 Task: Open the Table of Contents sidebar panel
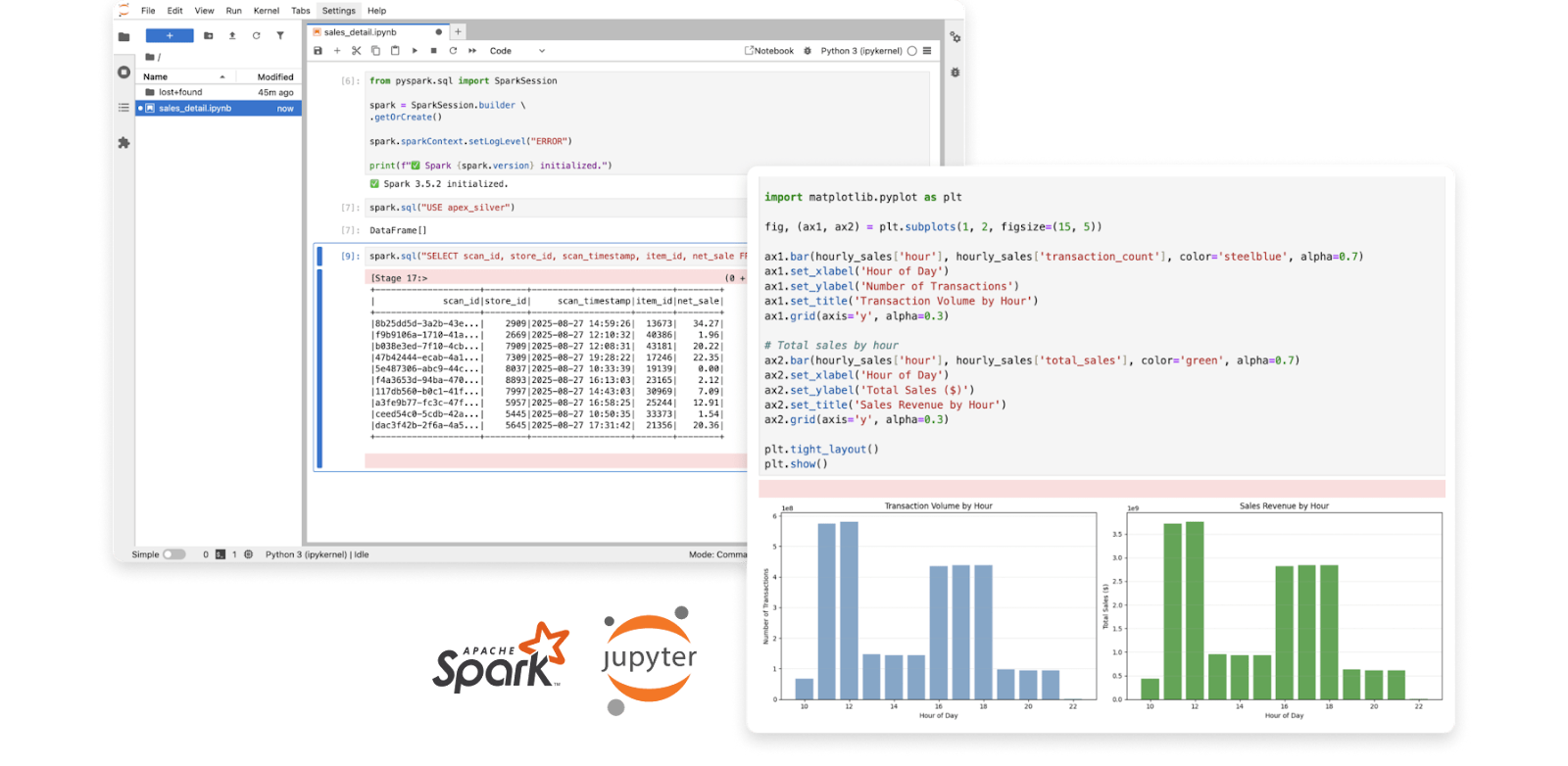[123, 108]
